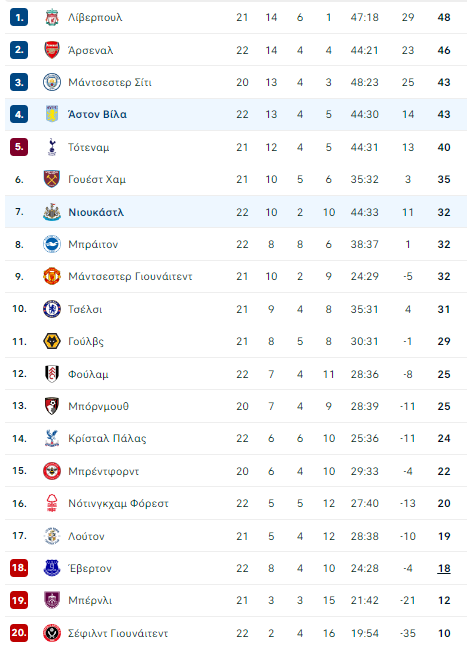The image size is (467, 648).
Task: Click the Κρίσταλ Πάλας team name
Action: point(107,438)
